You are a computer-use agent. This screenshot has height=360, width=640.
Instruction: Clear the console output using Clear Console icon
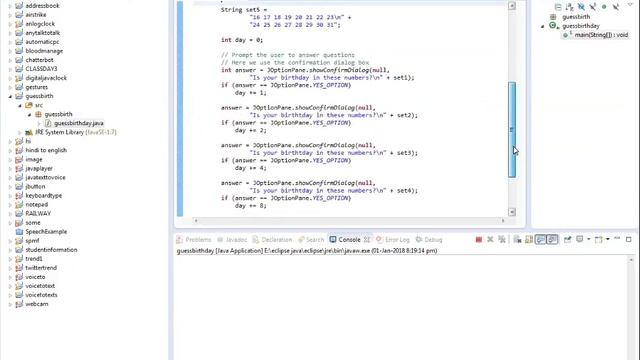(x=517, y=240)
